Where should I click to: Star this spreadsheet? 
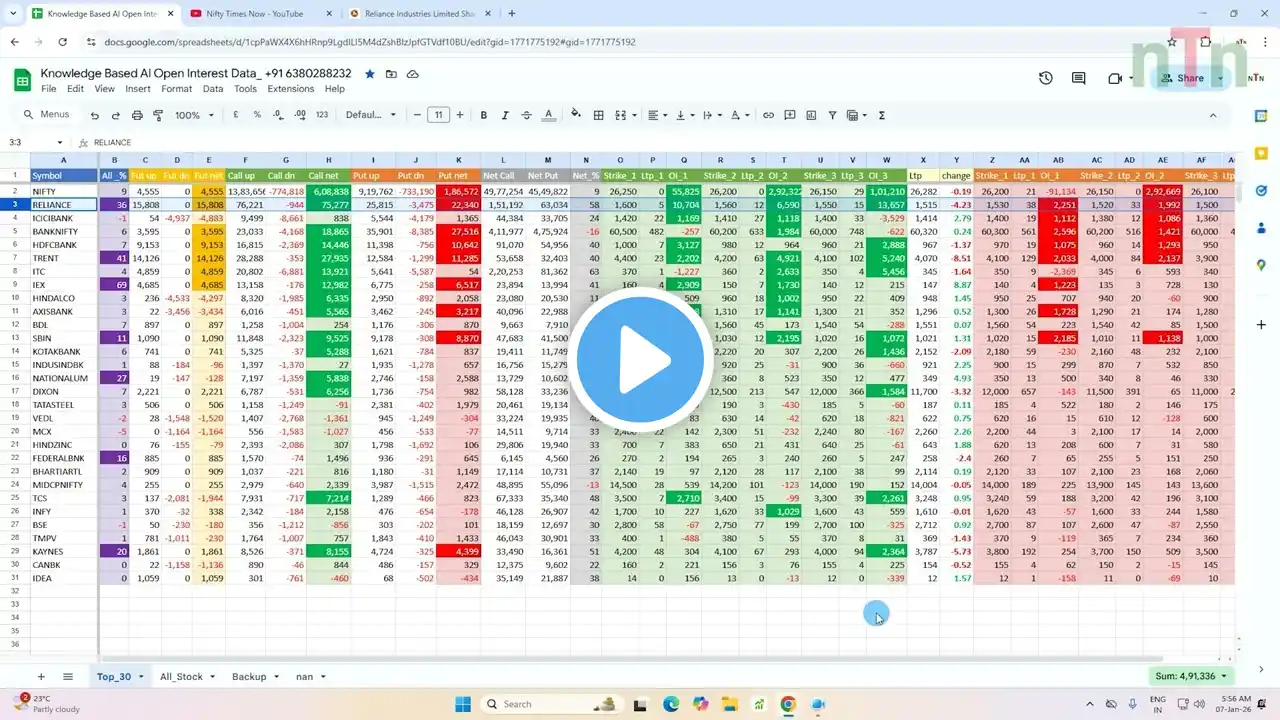369,74
